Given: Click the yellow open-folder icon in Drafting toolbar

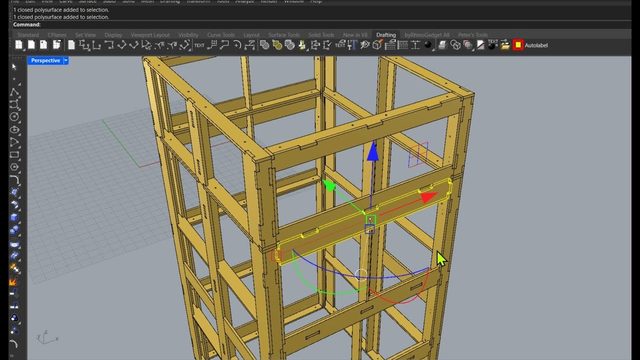Looking at the screenshot, I should pos(505,45).
